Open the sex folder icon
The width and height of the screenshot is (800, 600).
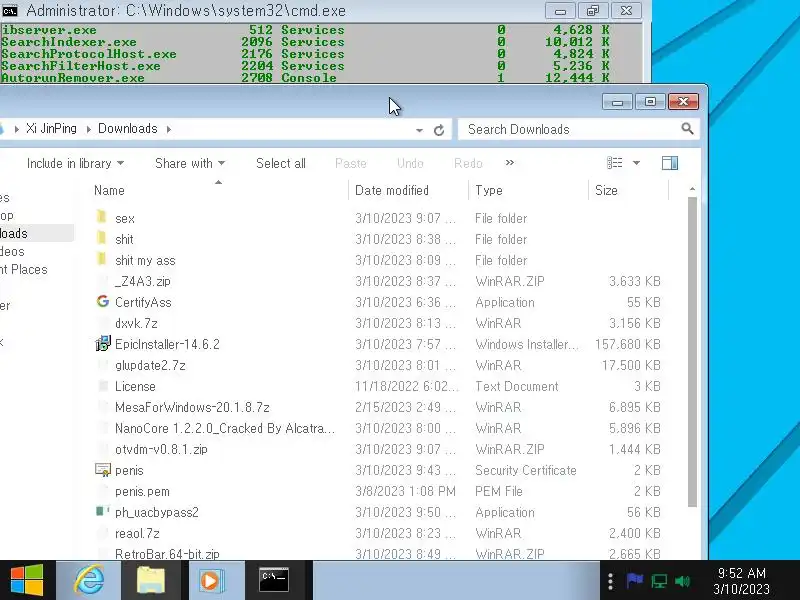[102, 218]
